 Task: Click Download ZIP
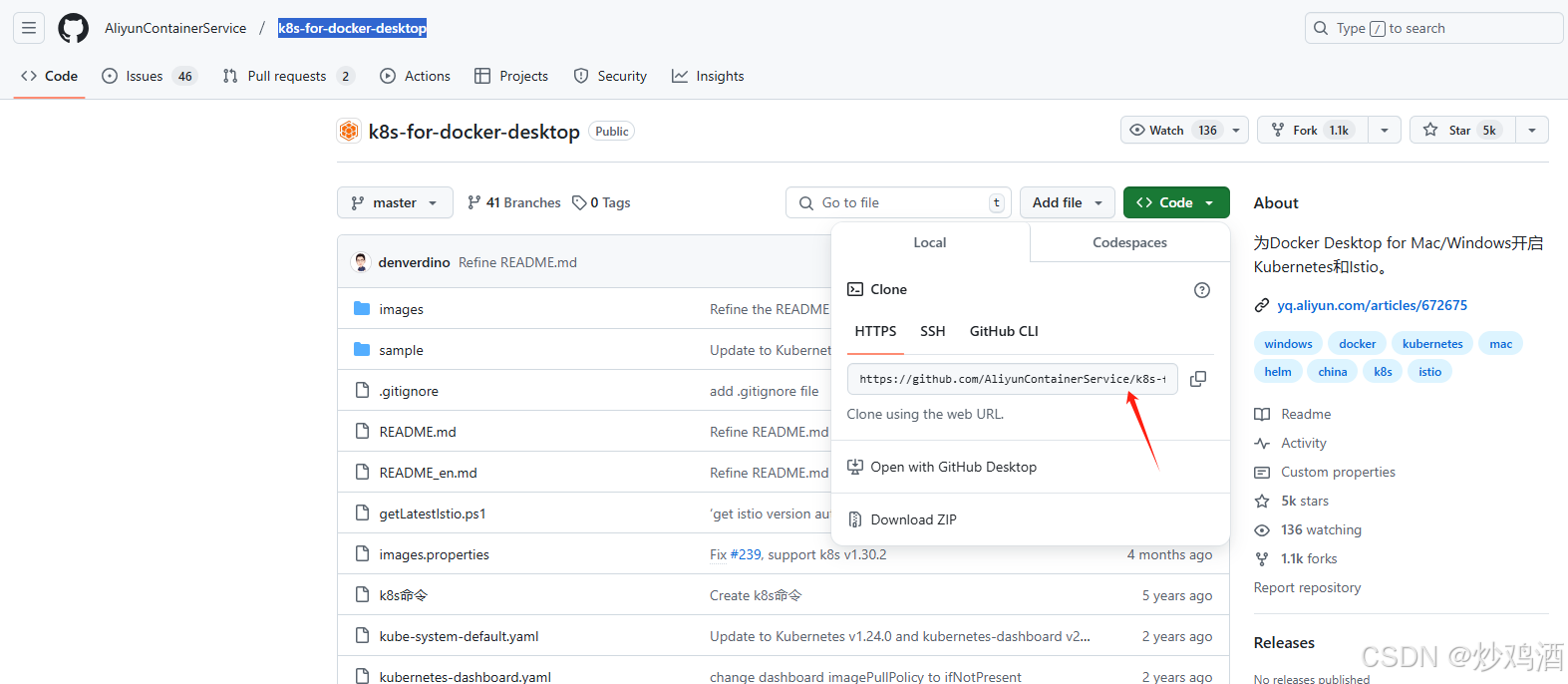(902, 519)
